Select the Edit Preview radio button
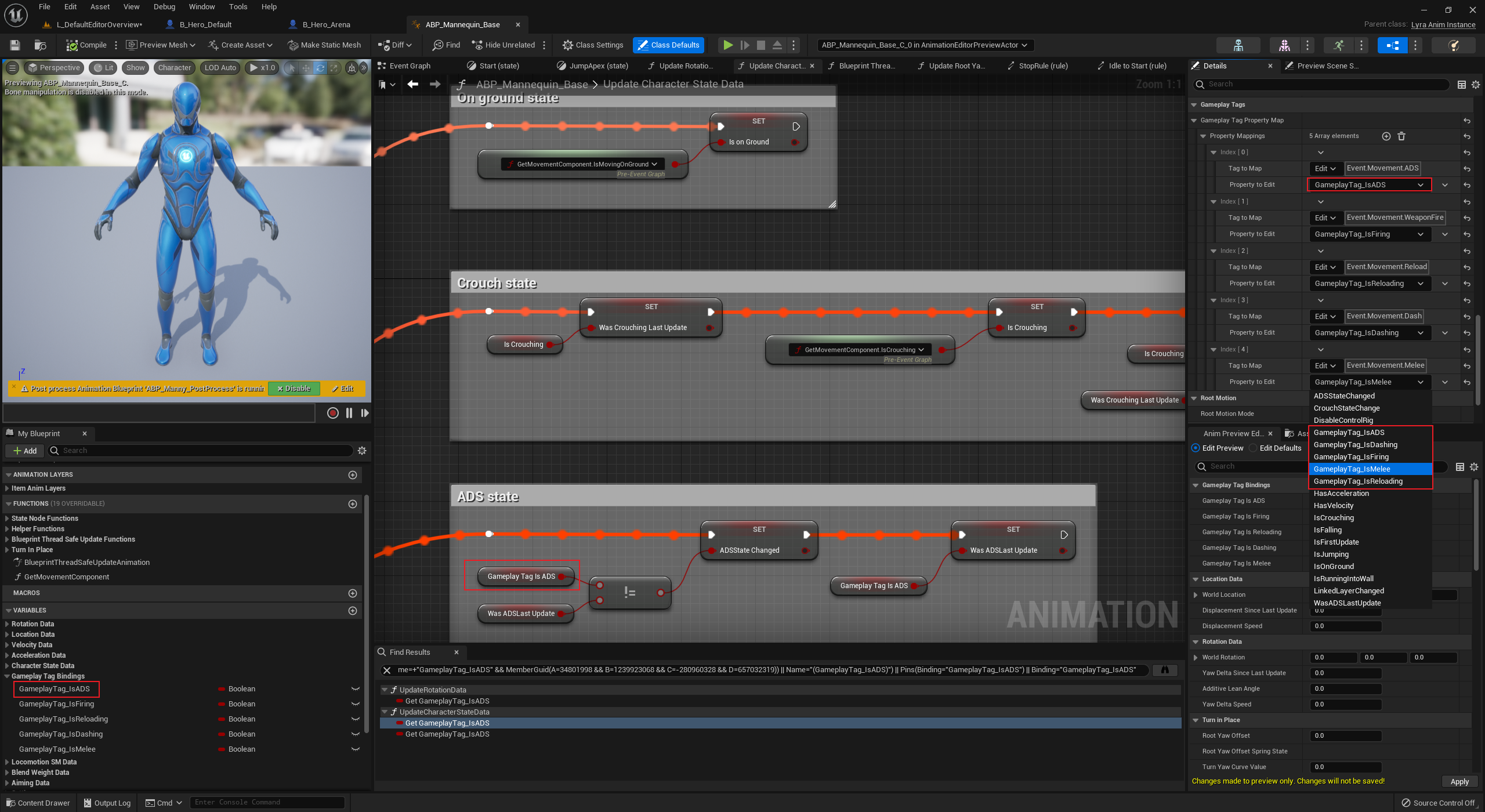This screenshot has height=812, width=1485. click(x=1196, y=448)
